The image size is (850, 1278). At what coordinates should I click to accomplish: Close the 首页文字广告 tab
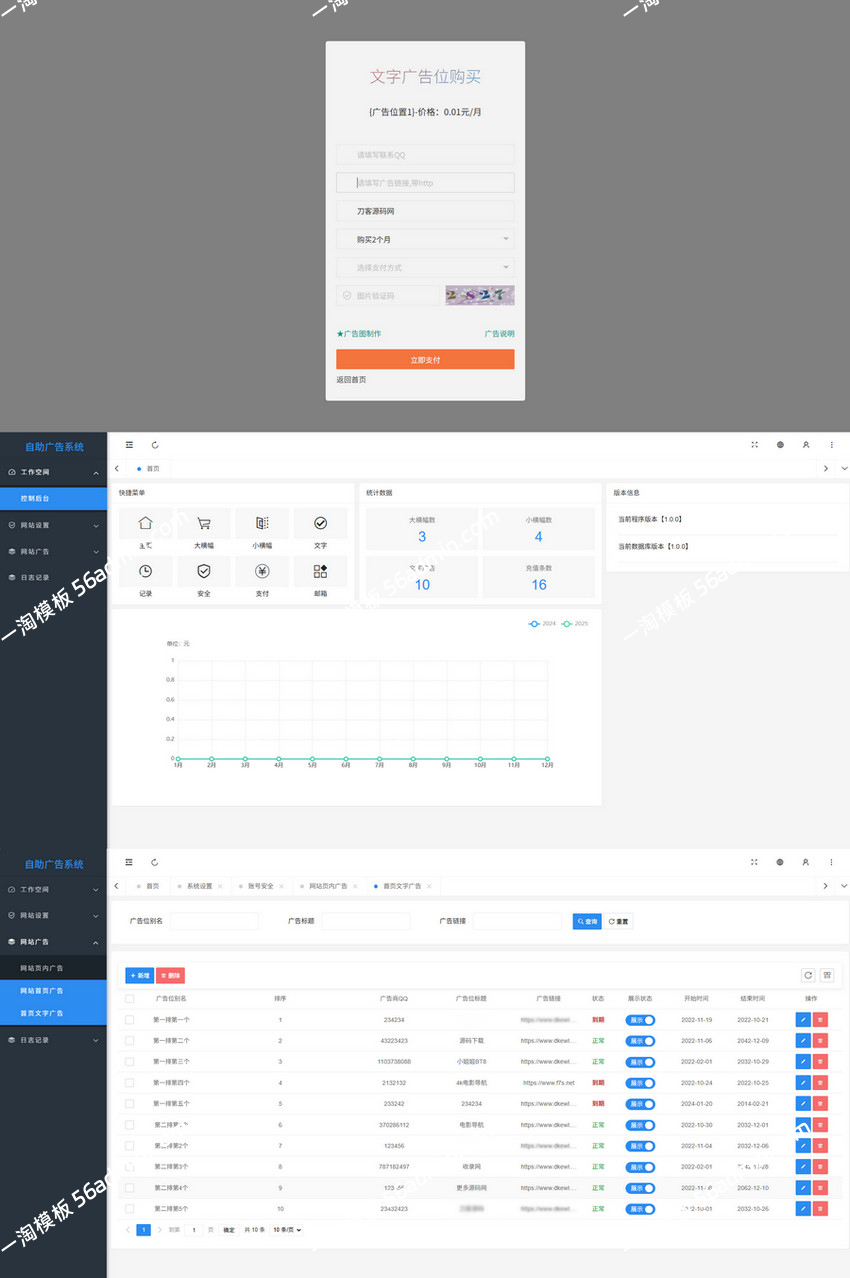tap(429, 886)
